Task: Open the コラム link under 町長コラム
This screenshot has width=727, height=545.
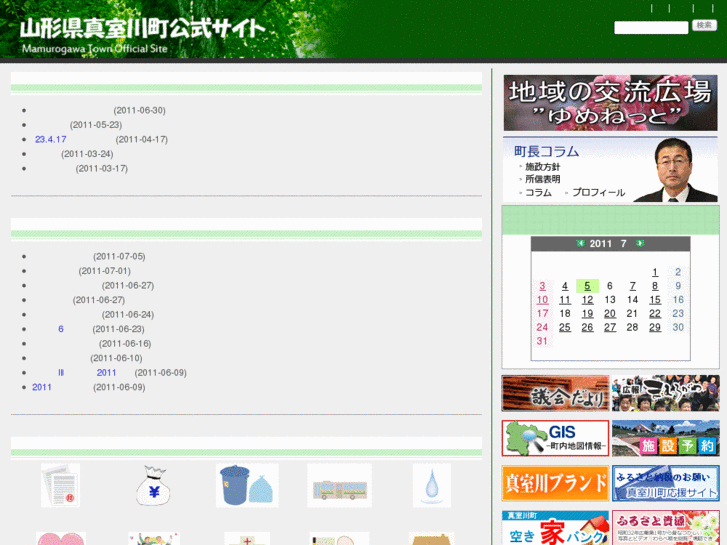Action: coord(538,192)
